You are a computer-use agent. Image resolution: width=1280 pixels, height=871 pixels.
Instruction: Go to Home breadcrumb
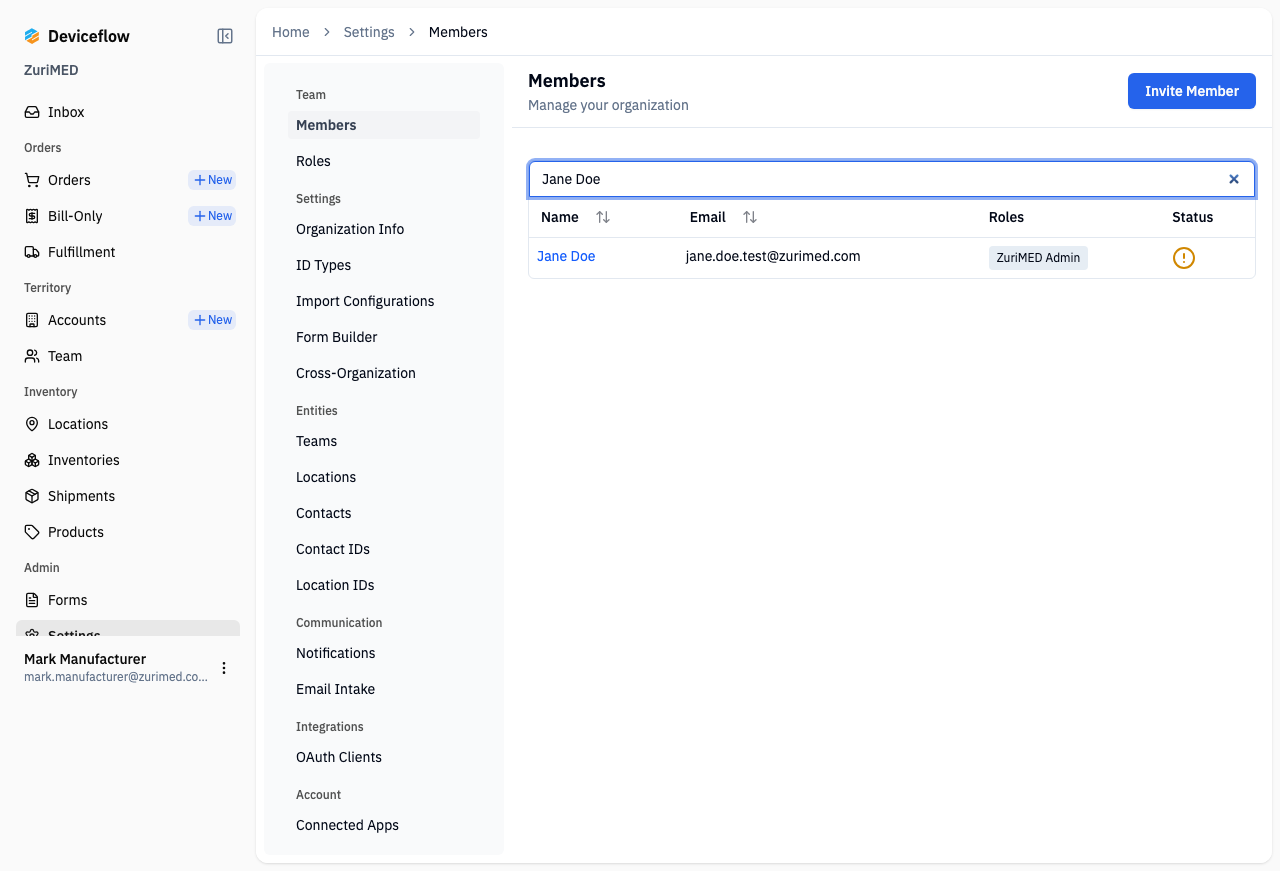point(291,32)
